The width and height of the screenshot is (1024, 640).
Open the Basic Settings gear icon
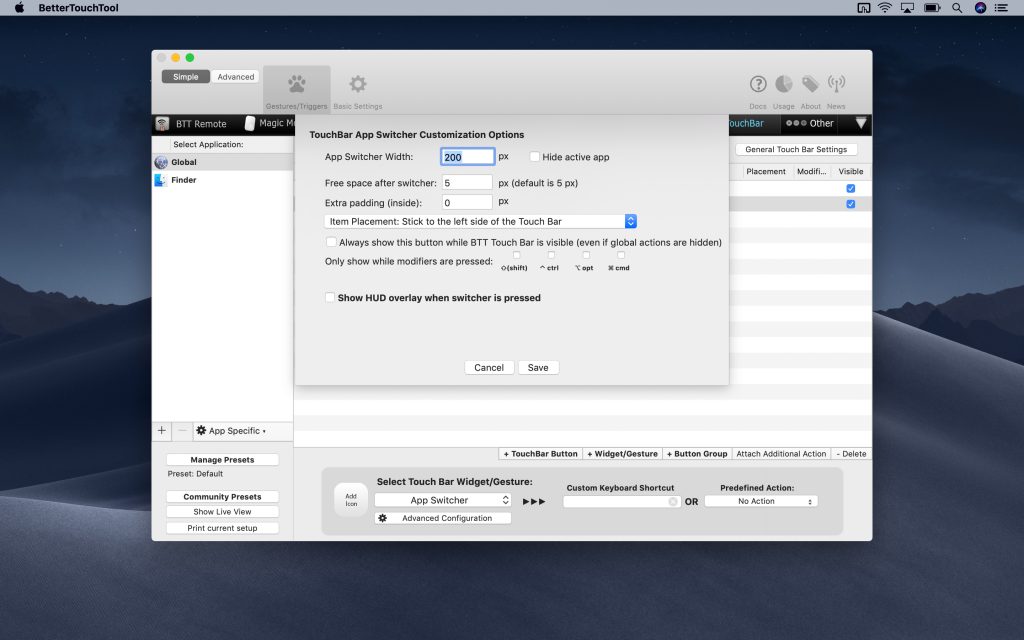(x=357, y=84)
